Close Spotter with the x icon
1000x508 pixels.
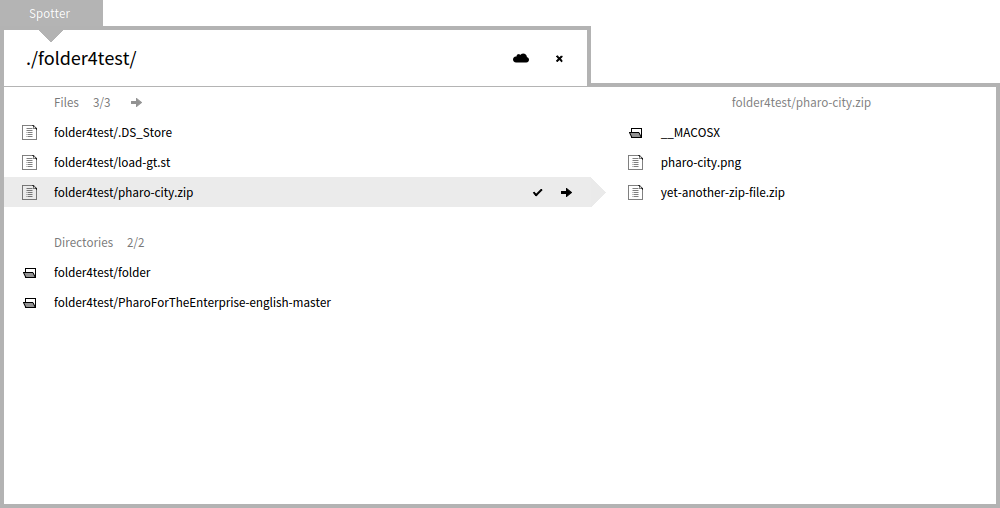coord(559,59)
